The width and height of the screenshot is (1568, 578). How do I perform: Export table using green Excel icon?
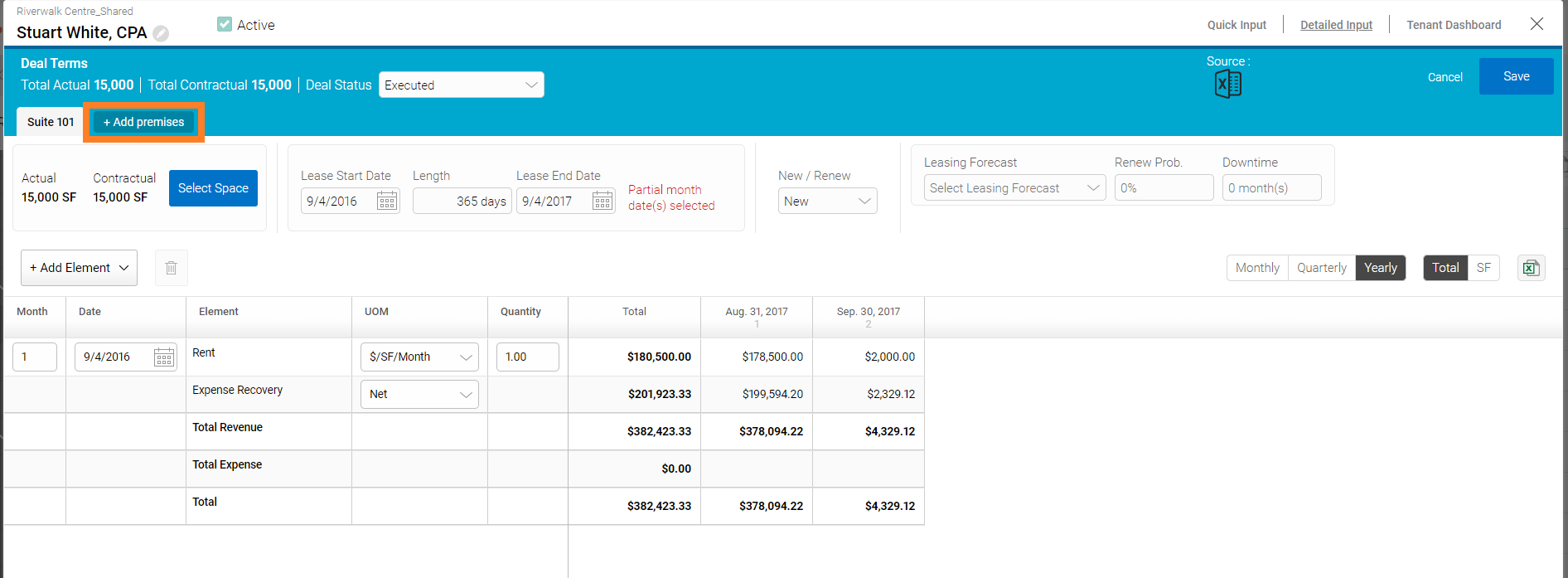(x=1531, y=268)
